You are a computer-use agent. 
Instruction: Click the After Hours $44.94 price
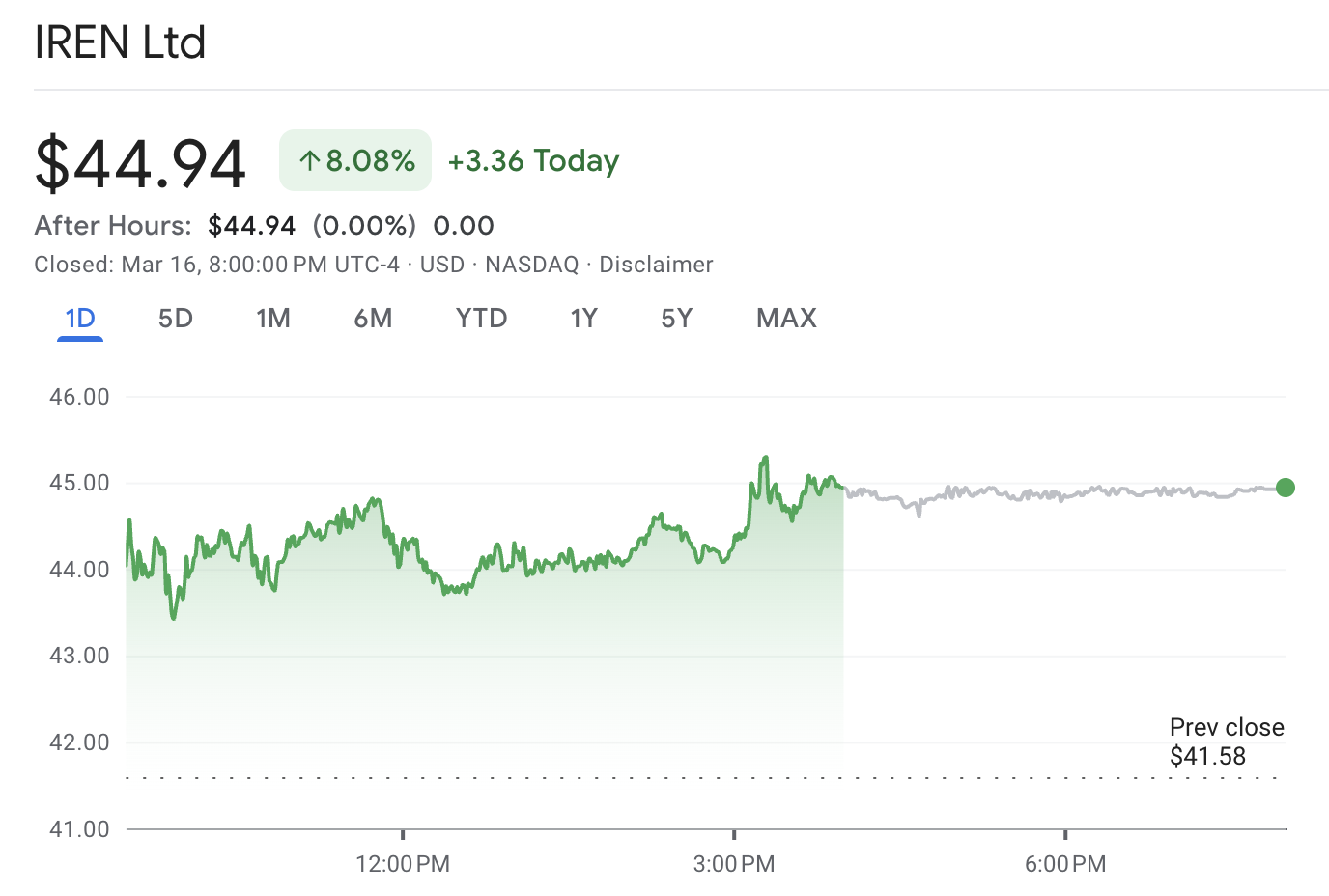252,226
